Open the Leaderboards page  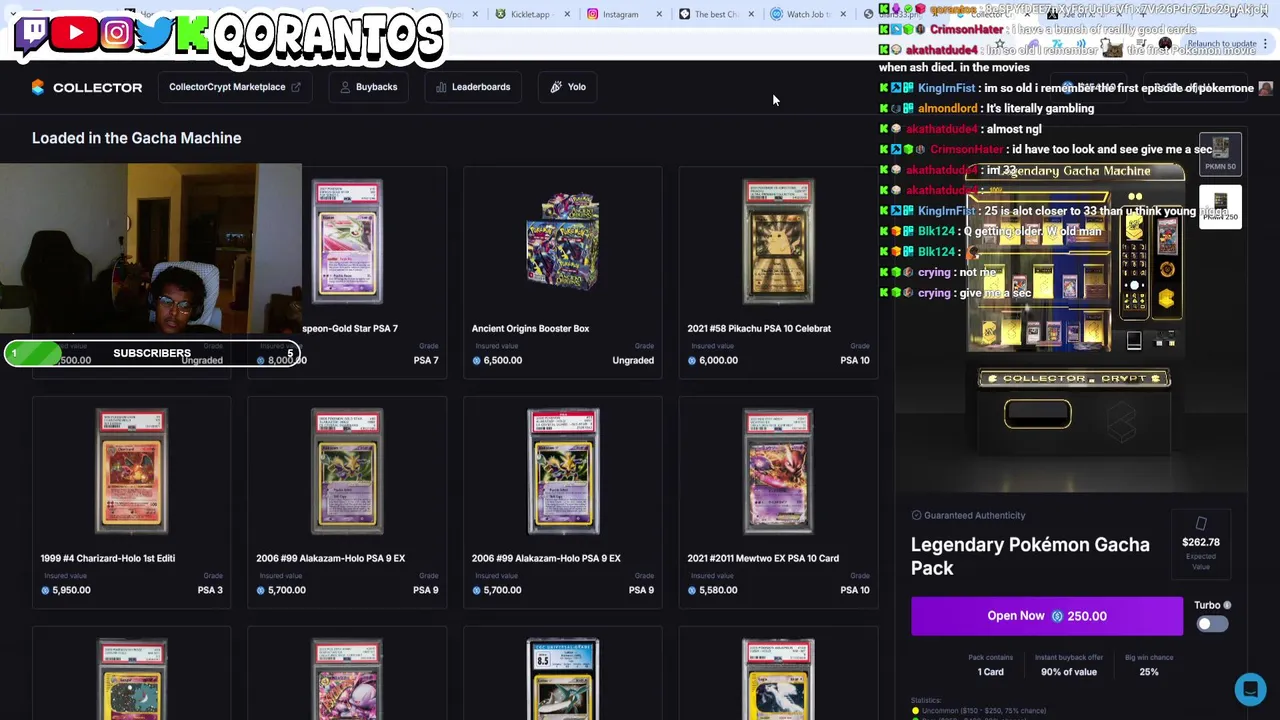point(473,87)
